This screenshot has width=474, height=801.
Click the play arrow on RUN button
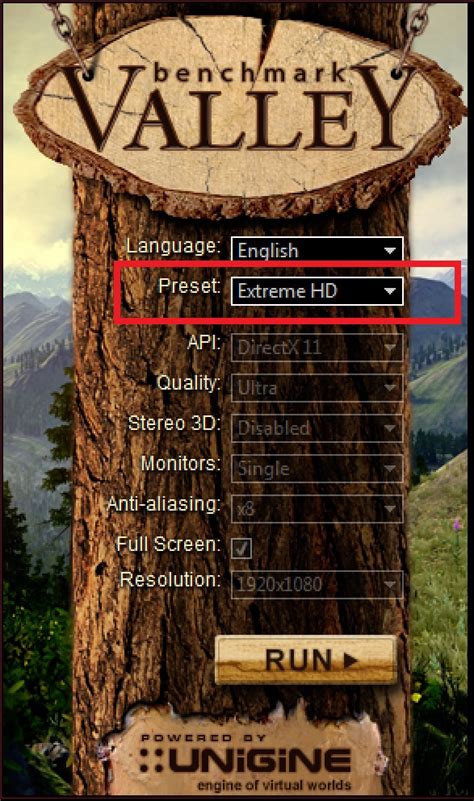click(x=350, y=661)
